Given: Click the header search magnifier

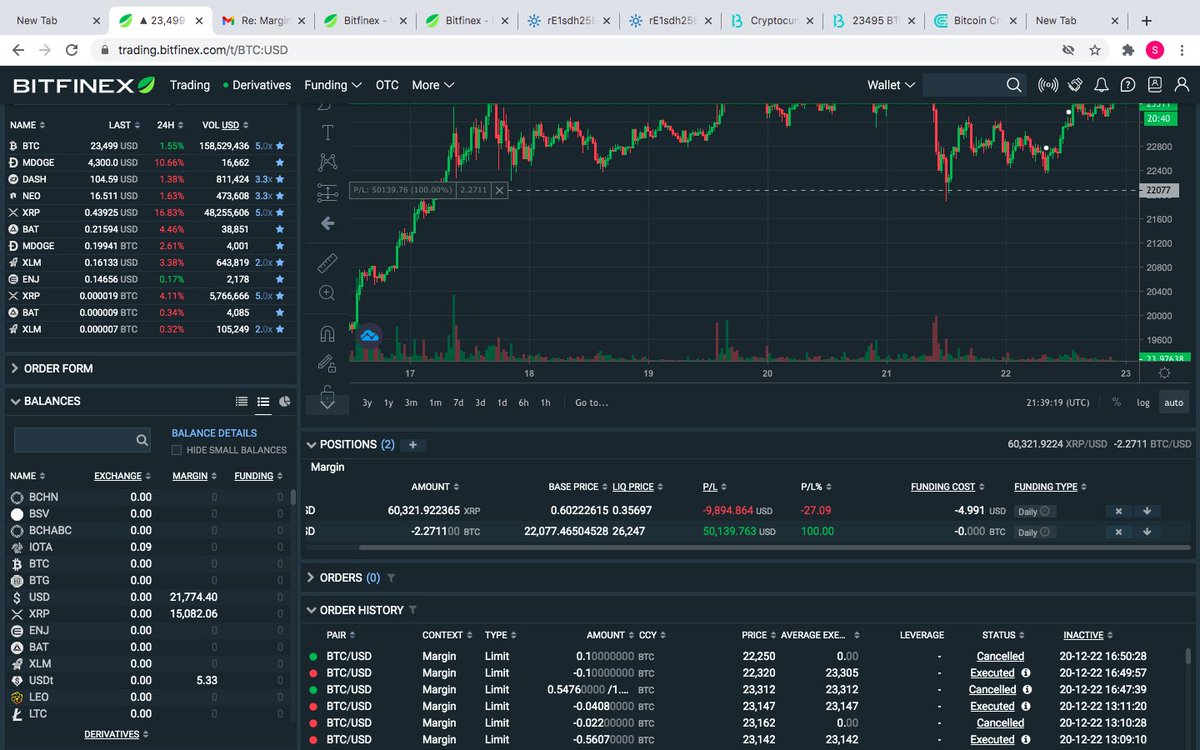Looking at the screenshot, I should [1014, 85].
